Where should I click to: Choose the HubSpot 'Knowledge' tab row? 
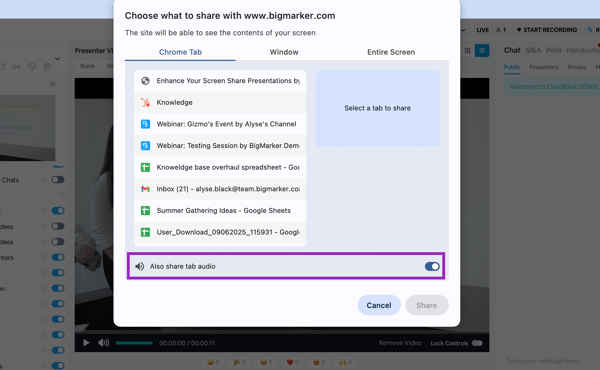220,102
